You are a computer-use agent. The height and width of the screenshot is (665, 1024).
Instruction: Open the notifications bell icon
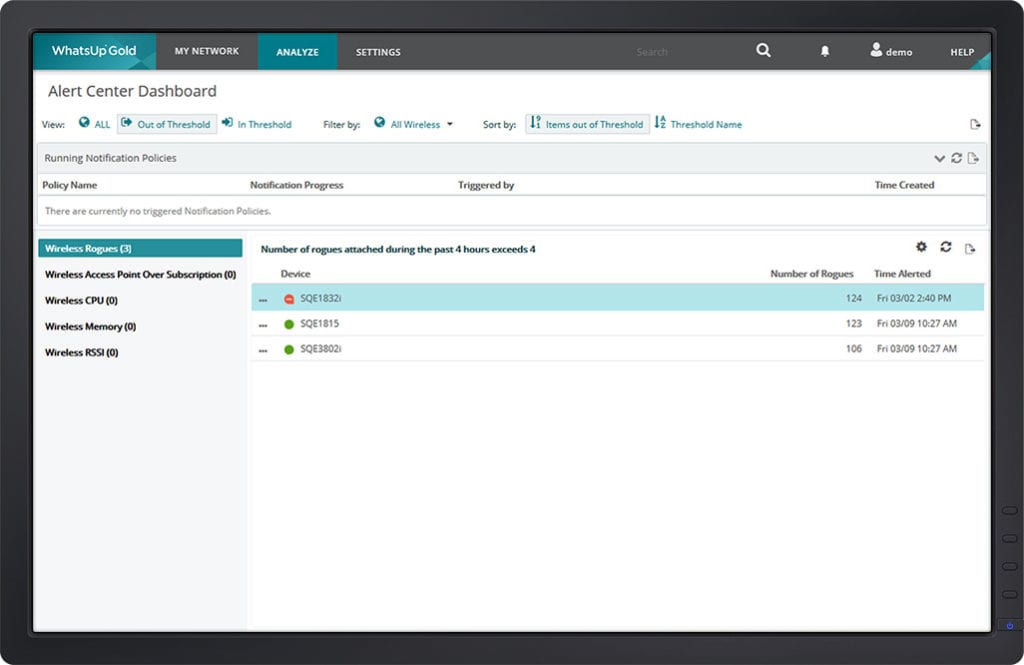[x=825, y=51]
